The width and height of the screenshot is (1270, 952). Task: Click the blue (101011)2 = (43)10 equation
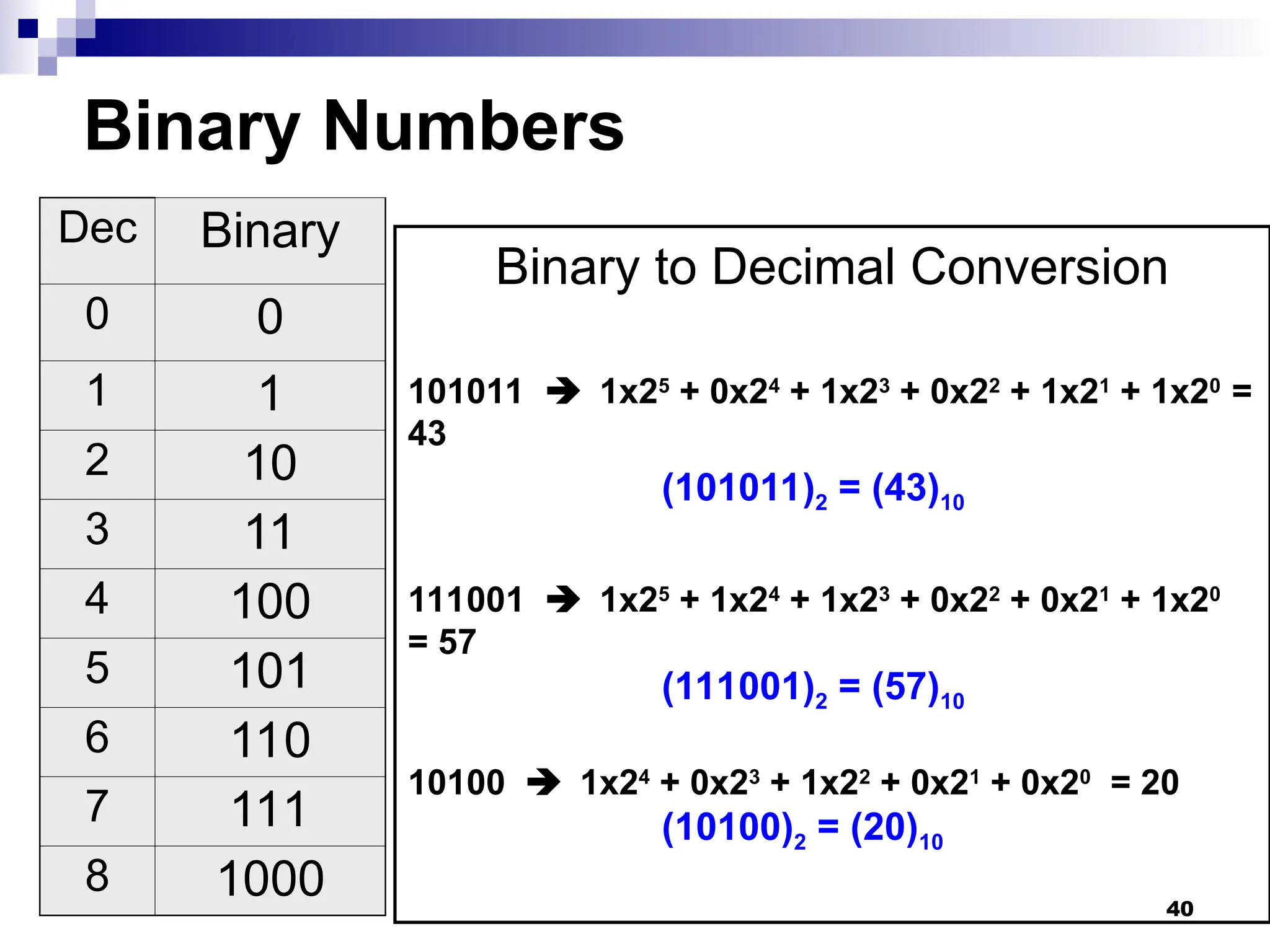tap(813, 490)
